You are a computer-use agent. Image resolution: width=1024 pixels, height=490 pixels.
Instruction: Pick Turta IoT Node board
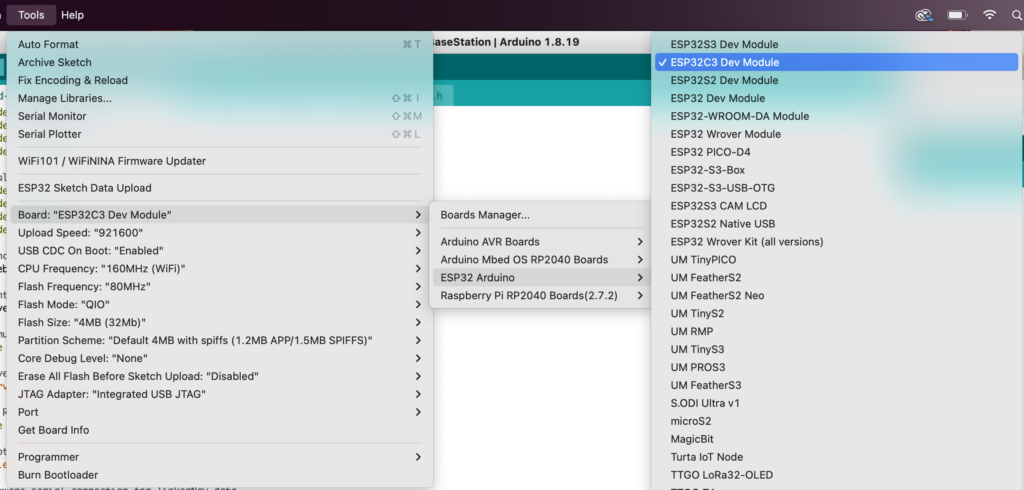[x=837, y=457]
